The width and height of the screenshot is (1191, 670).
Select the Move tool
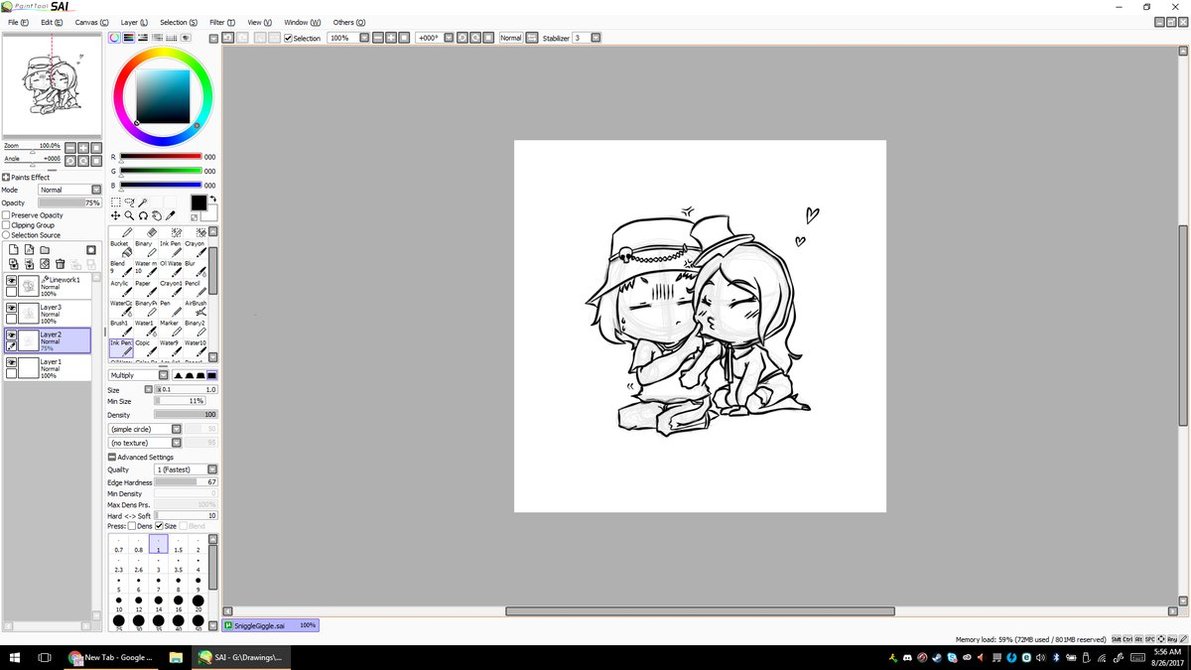tap(115, 216)
